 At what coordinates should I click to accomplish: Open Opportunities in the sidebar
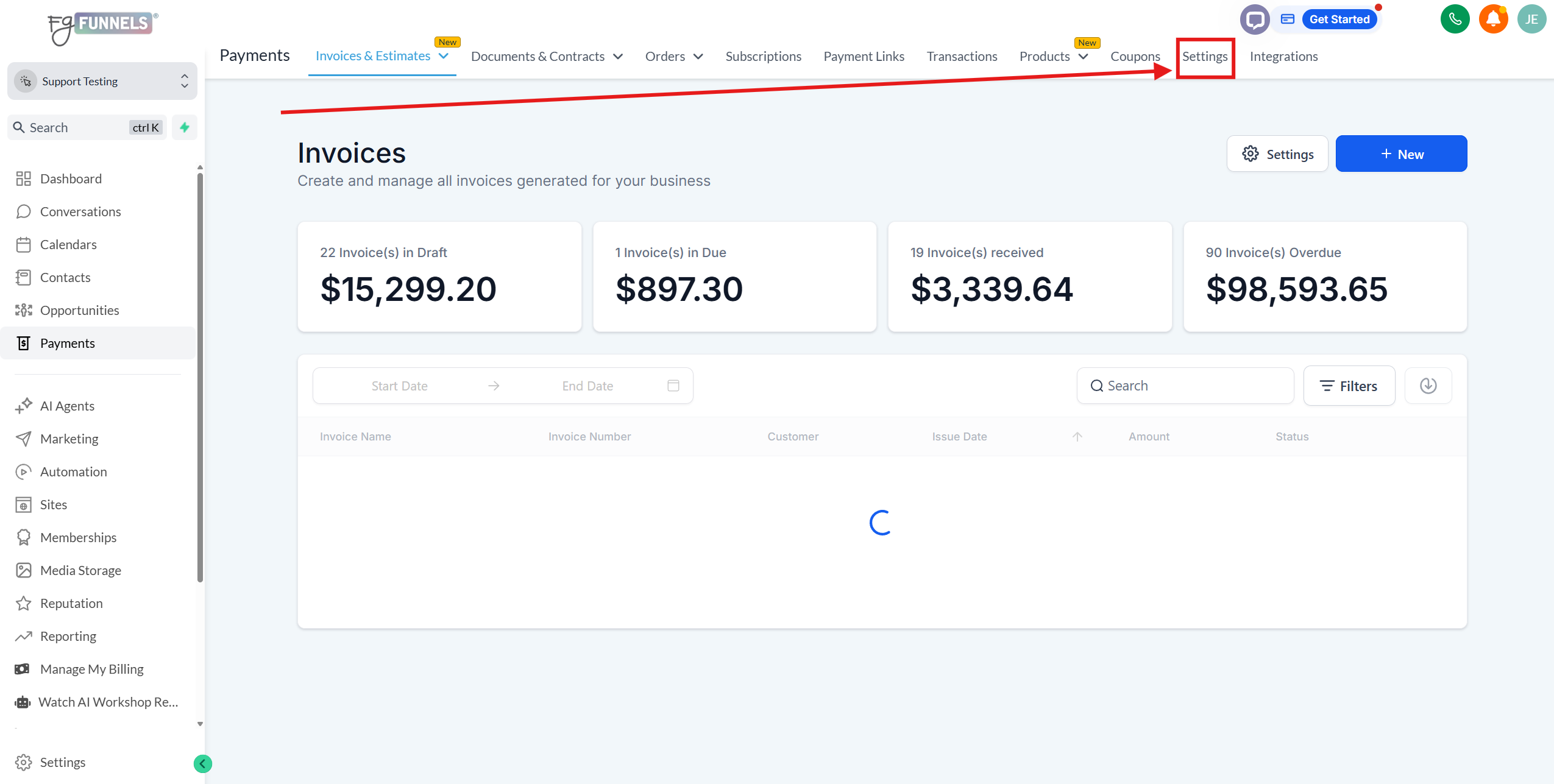pyautogui.click(x=79, y=310)
